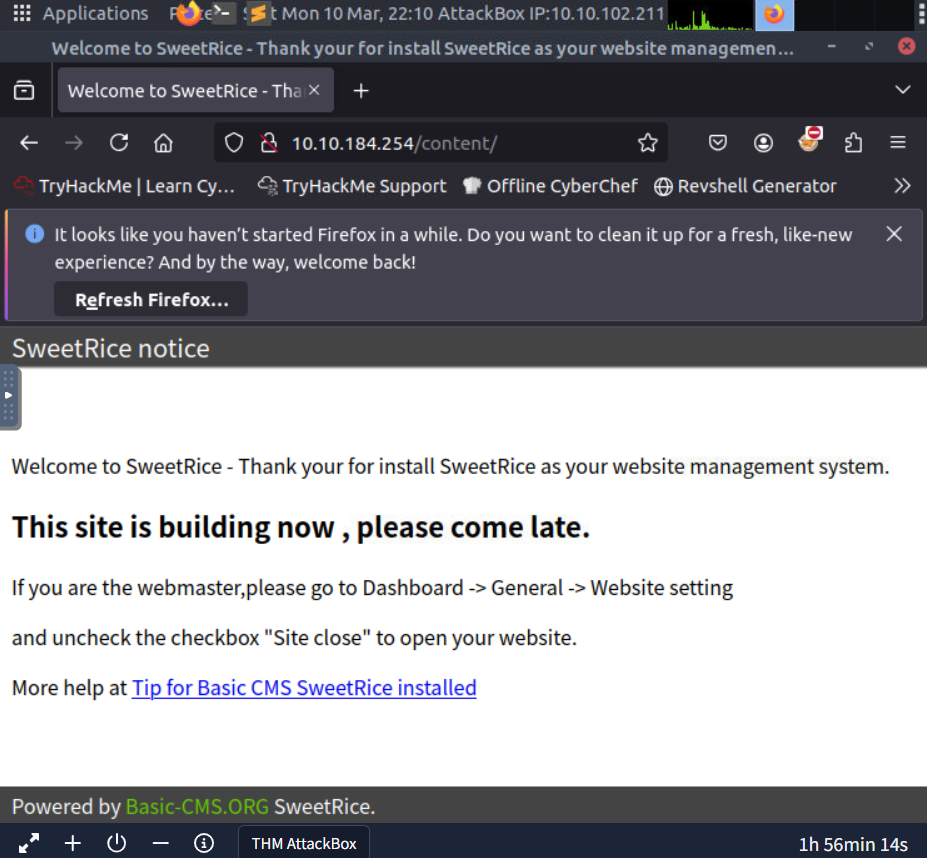The width and height of the screenshot is (927, 858).
Task: Open the Pocket save icon
Action: tap(718, 143)
